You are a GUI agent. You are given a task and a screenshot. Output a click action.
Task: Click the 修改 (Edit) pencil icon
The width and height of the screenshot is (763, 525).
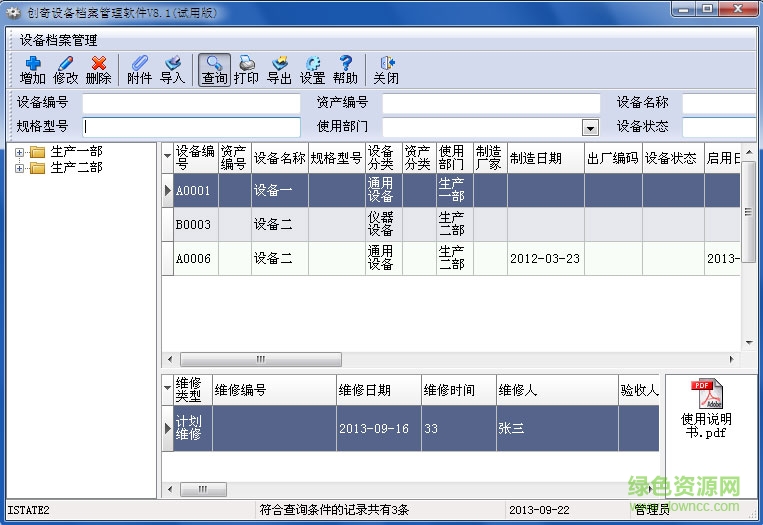[x=65, y=69]
